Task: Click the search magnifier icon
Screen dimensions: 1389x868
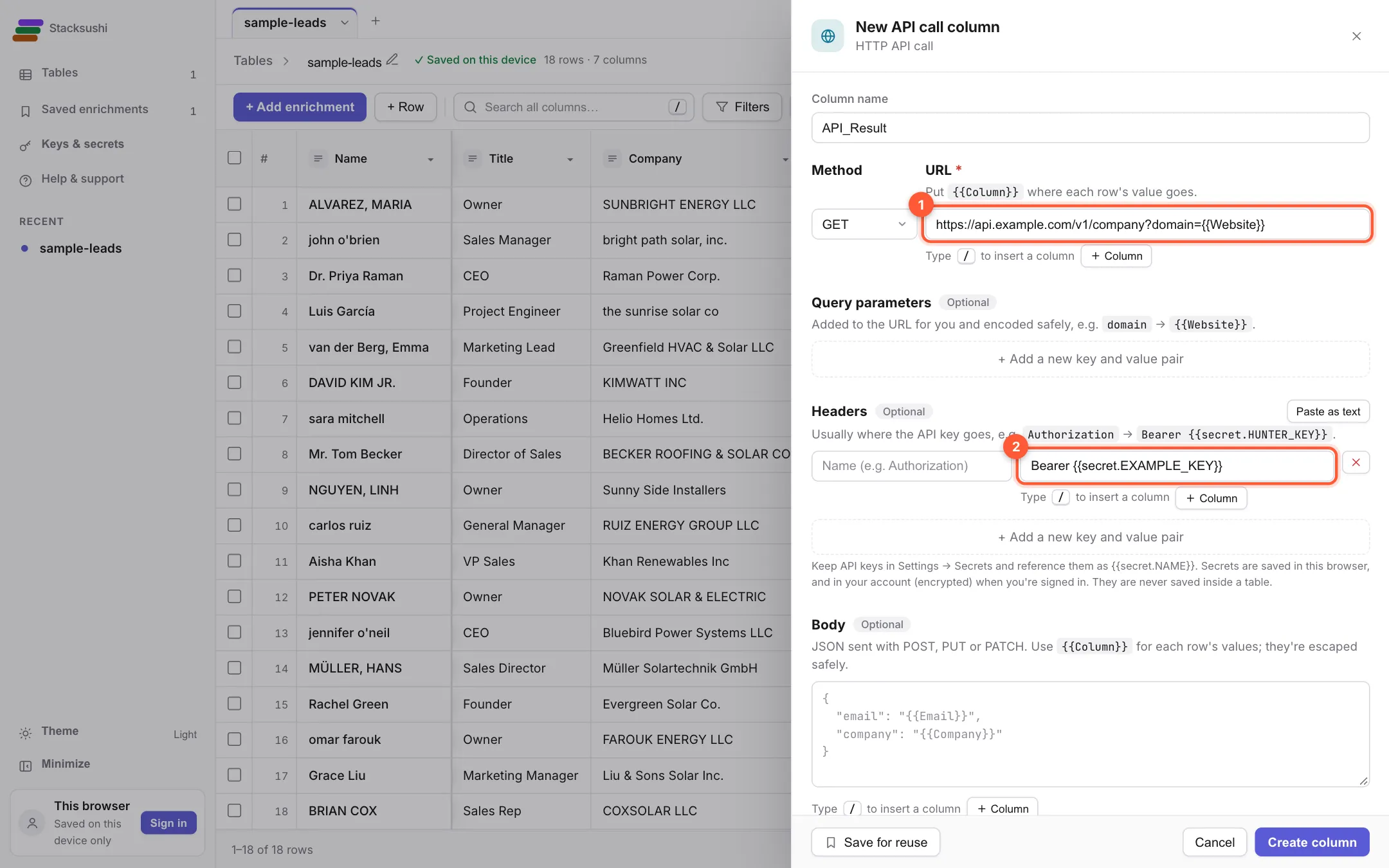Action: 470,107
